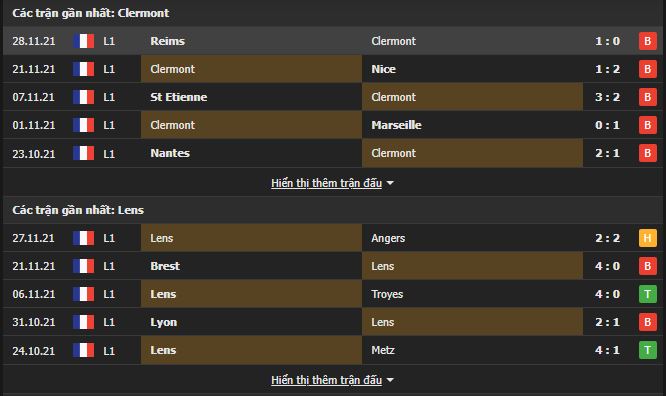Click the French flag on 24.10.21 row
The image size is (666, 396).
click(x=83, y=350)
